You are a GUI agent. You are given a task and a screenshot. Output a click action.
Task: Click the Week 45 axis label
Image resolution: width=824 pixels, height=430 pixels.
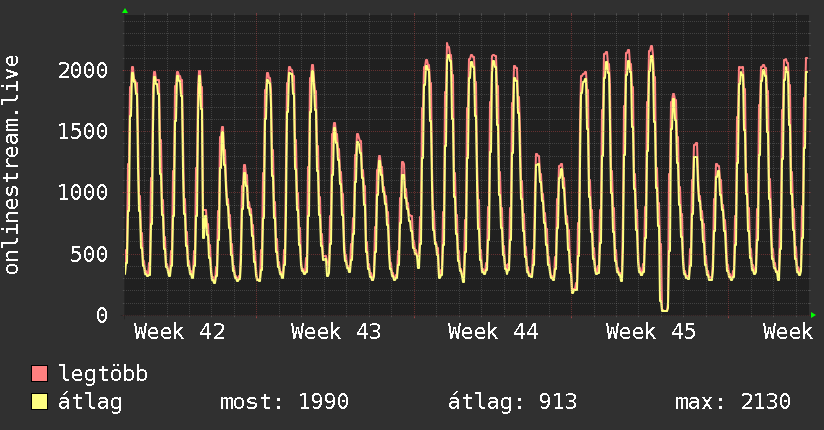tap(651, 332)
